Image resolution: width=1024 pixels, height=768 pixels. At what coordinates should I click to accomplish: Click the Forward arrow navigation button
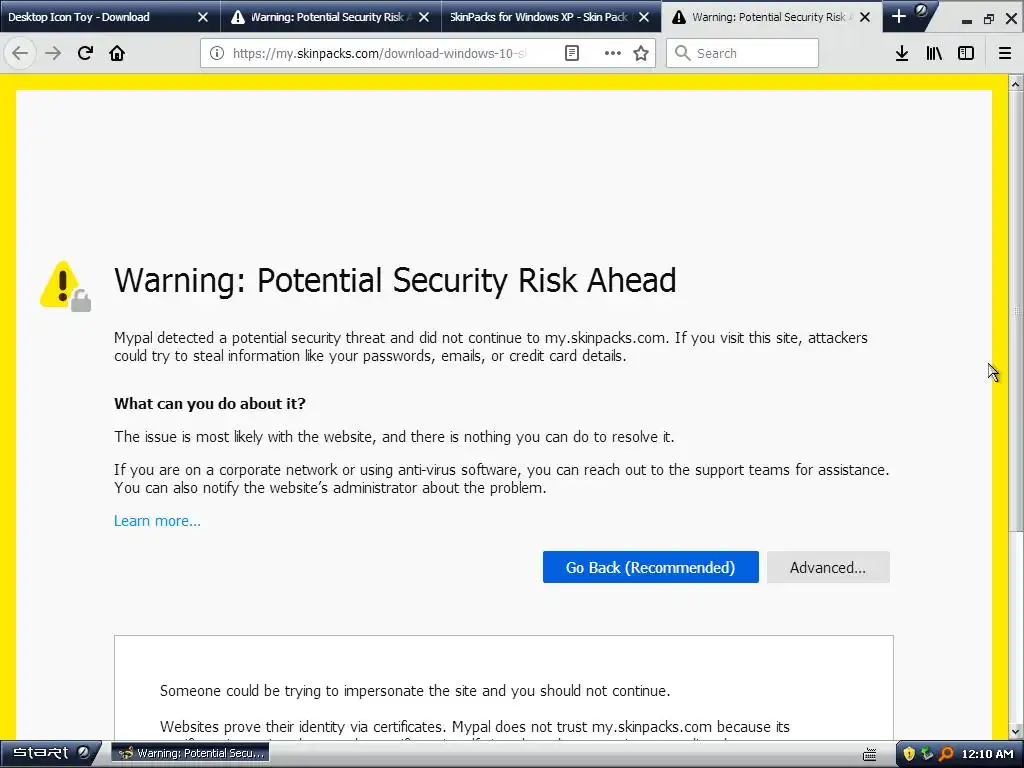coord(53,53)
